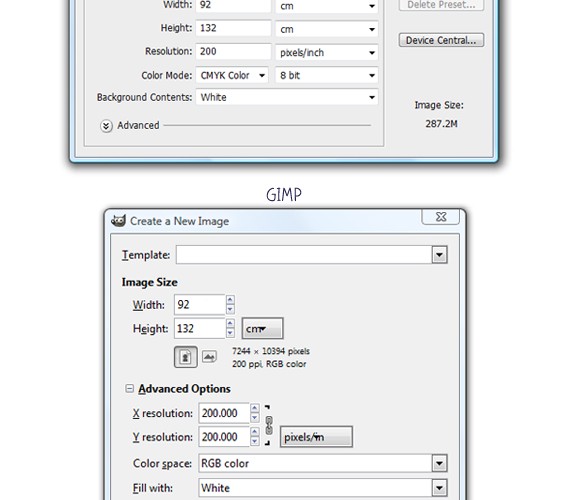Image resolution: width=565 pixels, height=500 pixels.
Task: Increase X resolution with up arrow
Action: [x=255, y=408]
